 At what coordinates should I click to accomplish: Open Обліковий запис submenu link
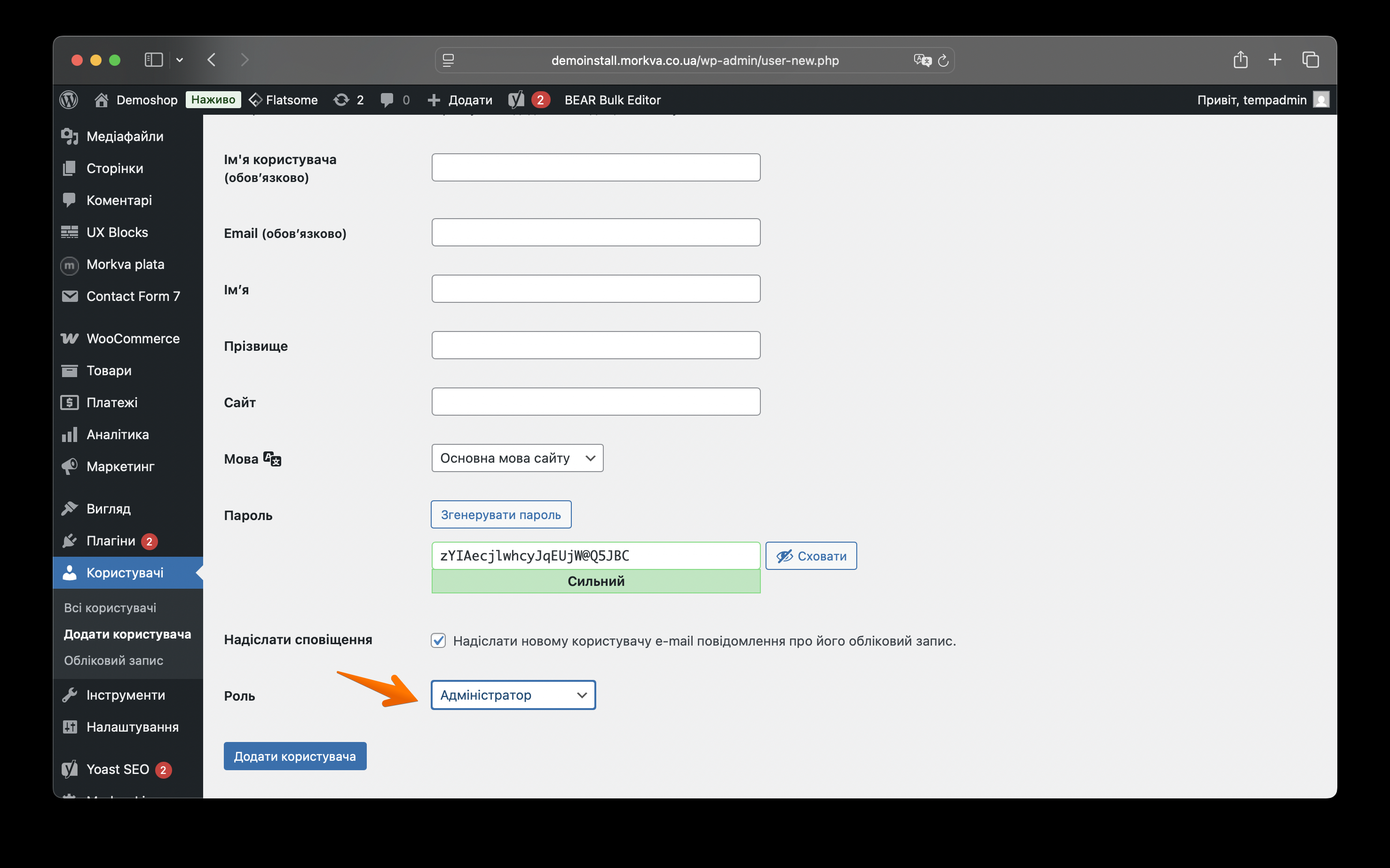[x=114, y=661]
